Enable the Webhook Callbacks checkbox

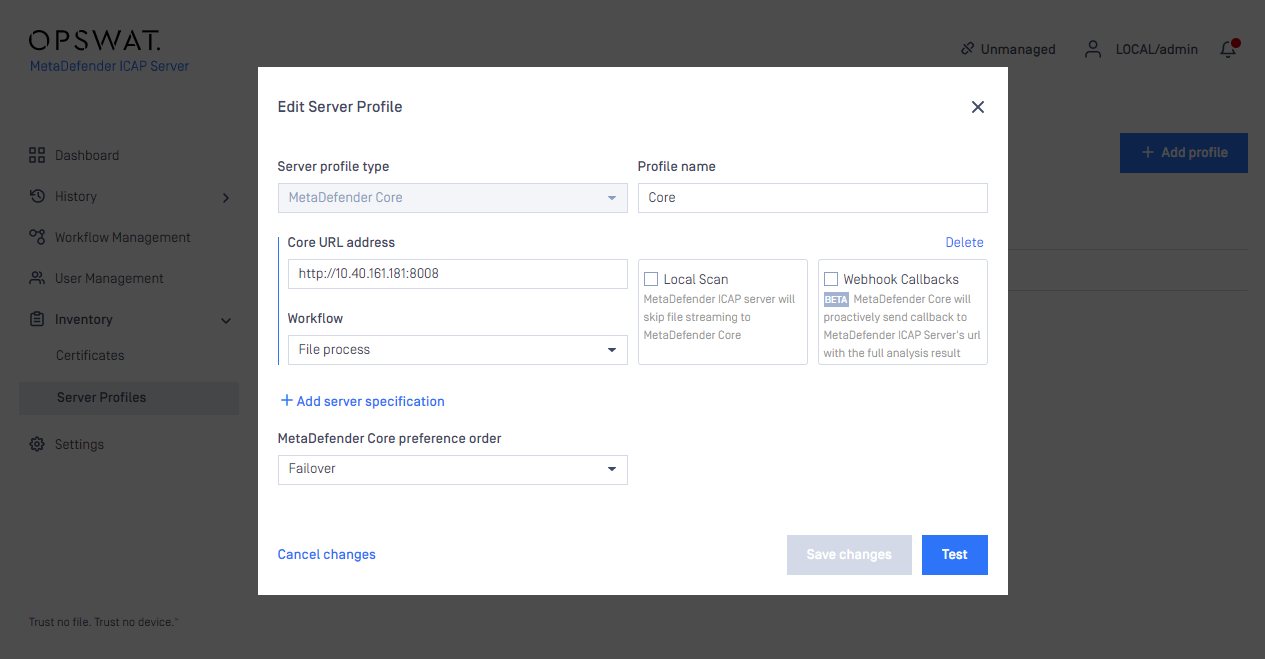coord(831,279)
